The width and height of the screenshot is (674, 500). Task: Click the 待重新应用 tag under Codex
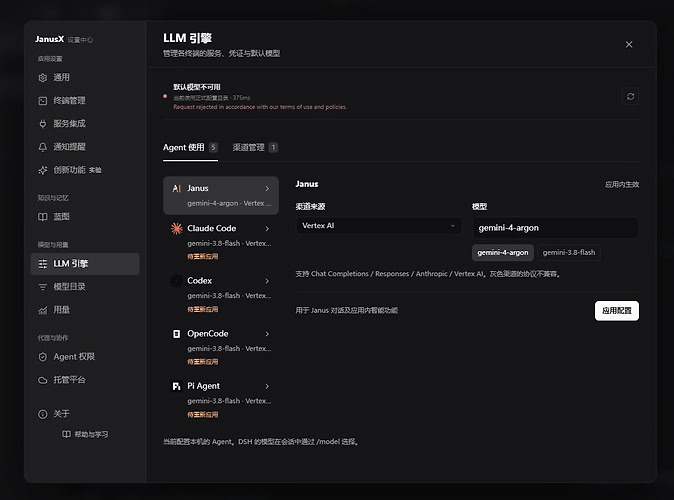202,310
